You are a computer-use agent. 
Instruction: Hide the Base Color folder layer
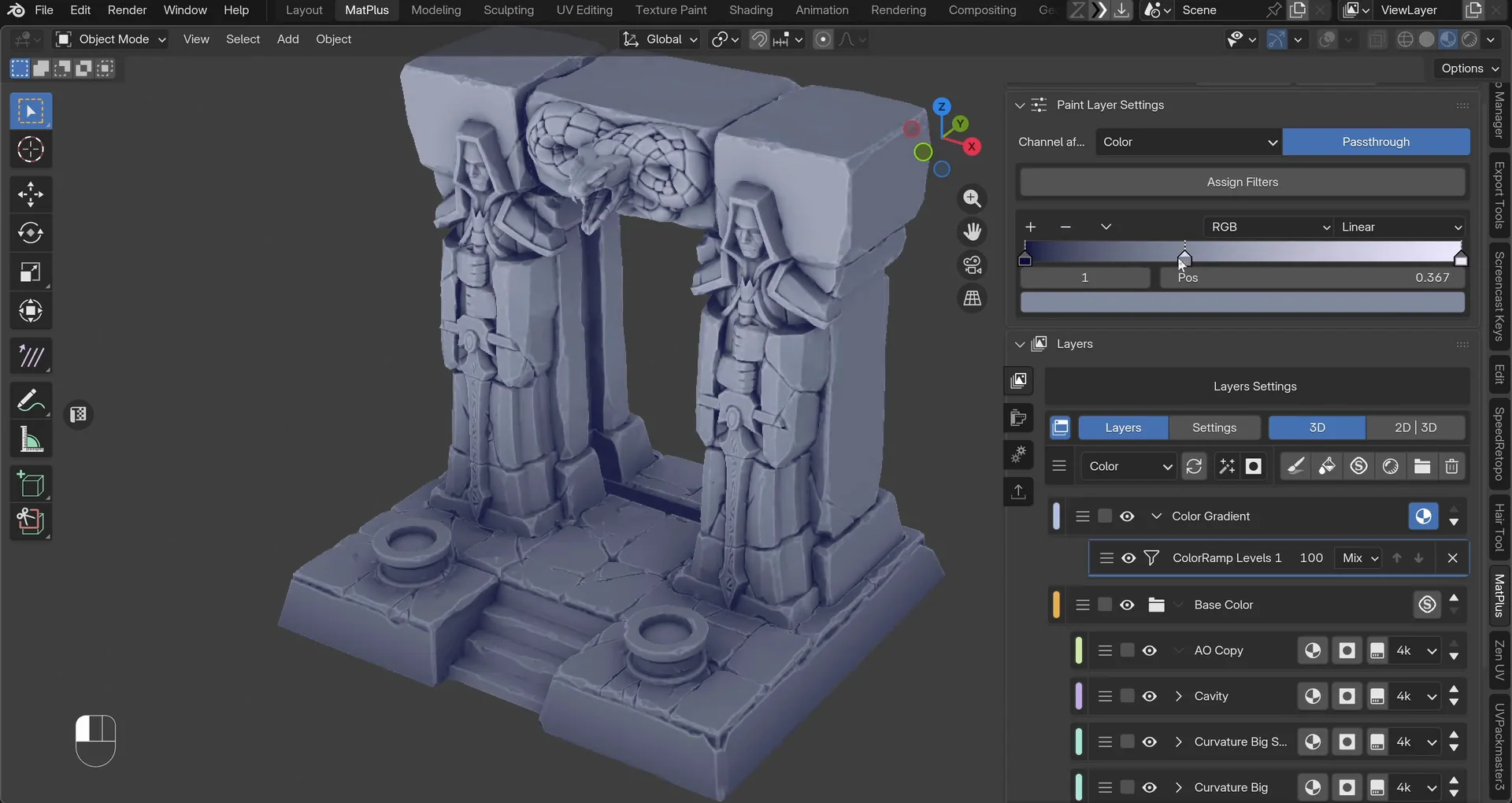[1127, 605]
